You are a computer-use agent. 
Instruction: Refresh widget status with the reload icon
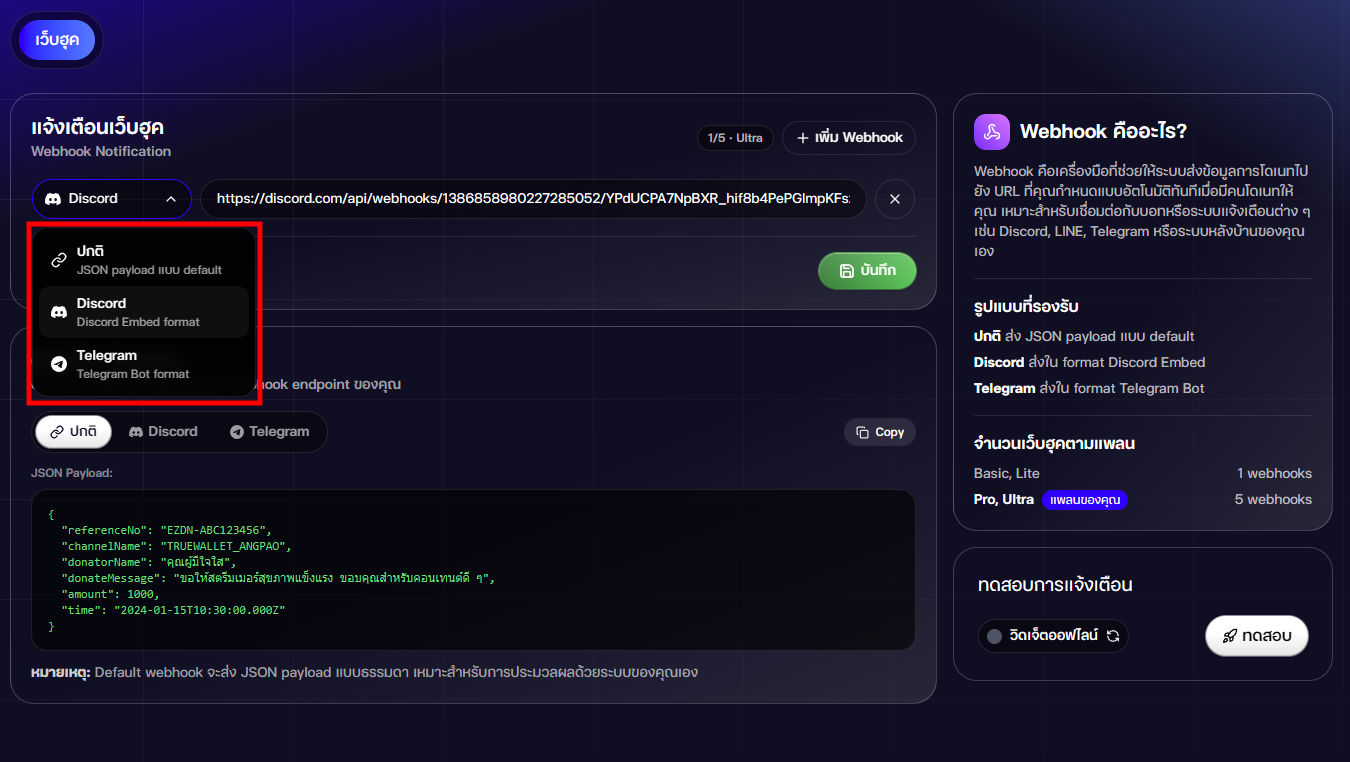tap(1112, 636)
